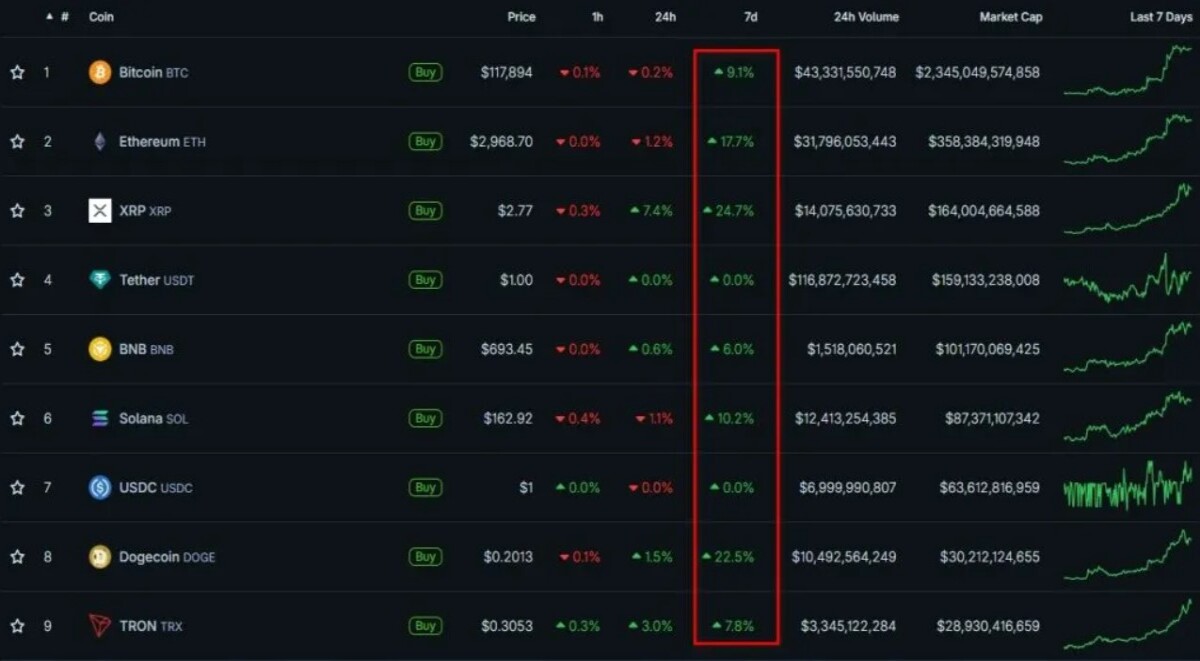
Task: Click the Buy button for Dogecoin
Action: (425, 557)
